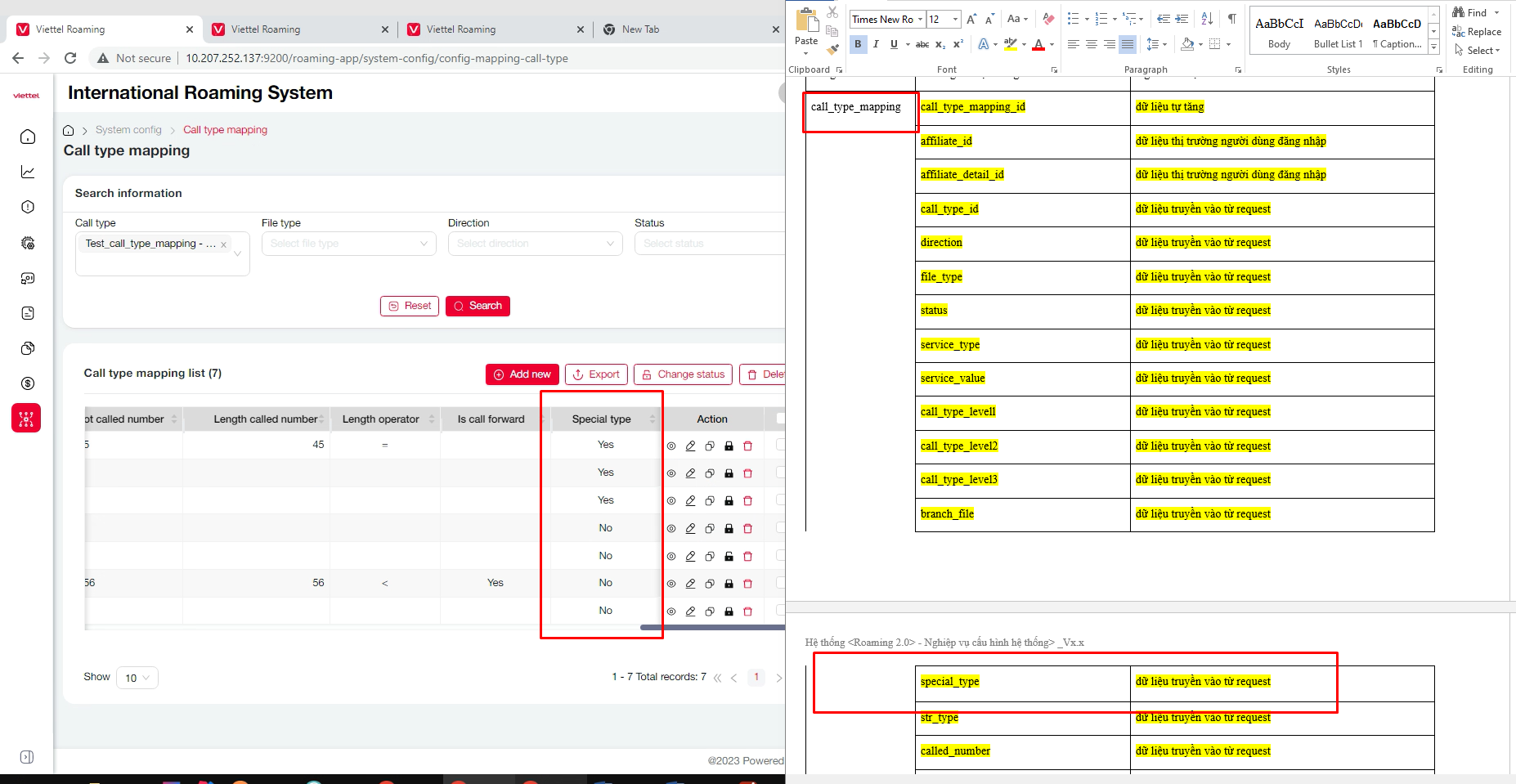This screenshot has width=1516, height=784.
Task: Click the view eye icon in the fourth table row
Action: [x=671, y=529]
